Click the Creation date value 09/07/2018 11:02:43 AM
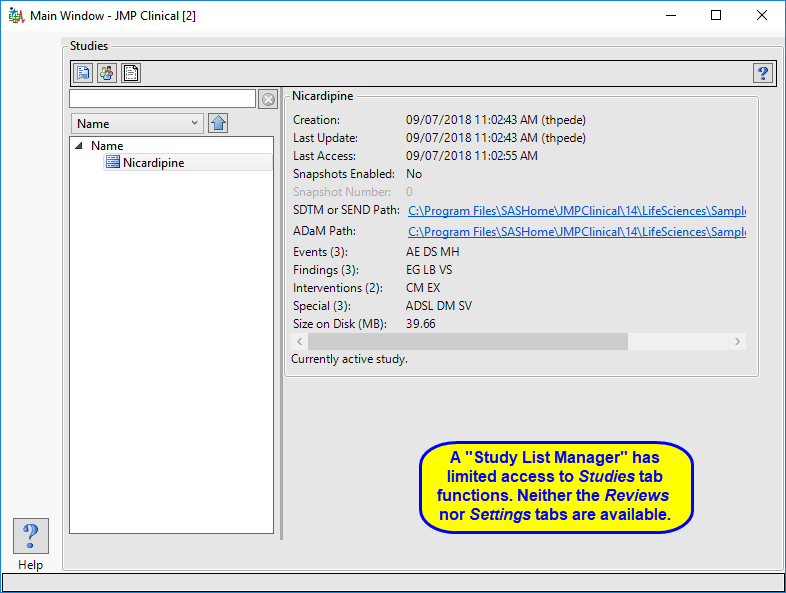786x593 pixels. [496, 120]
